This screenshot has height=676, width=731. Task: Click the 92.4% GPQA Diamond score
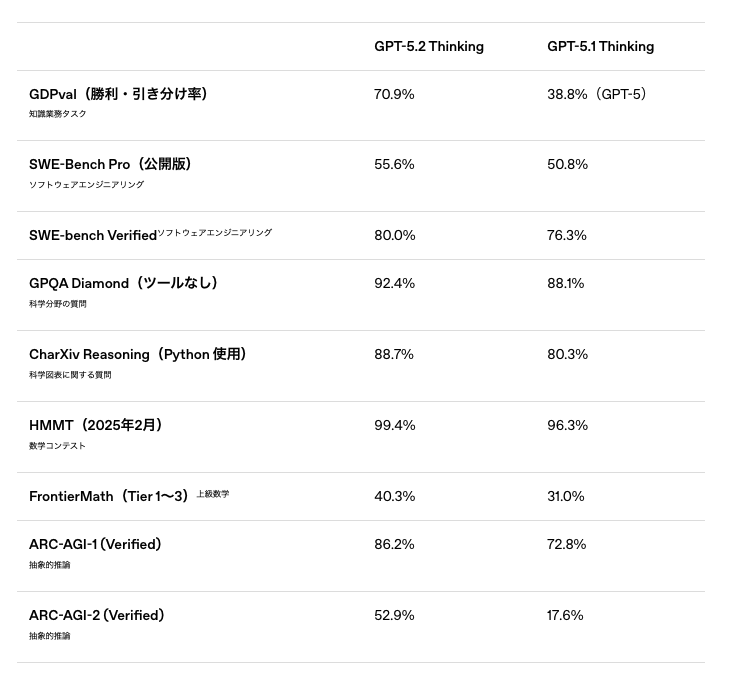(x=394, y=284)
